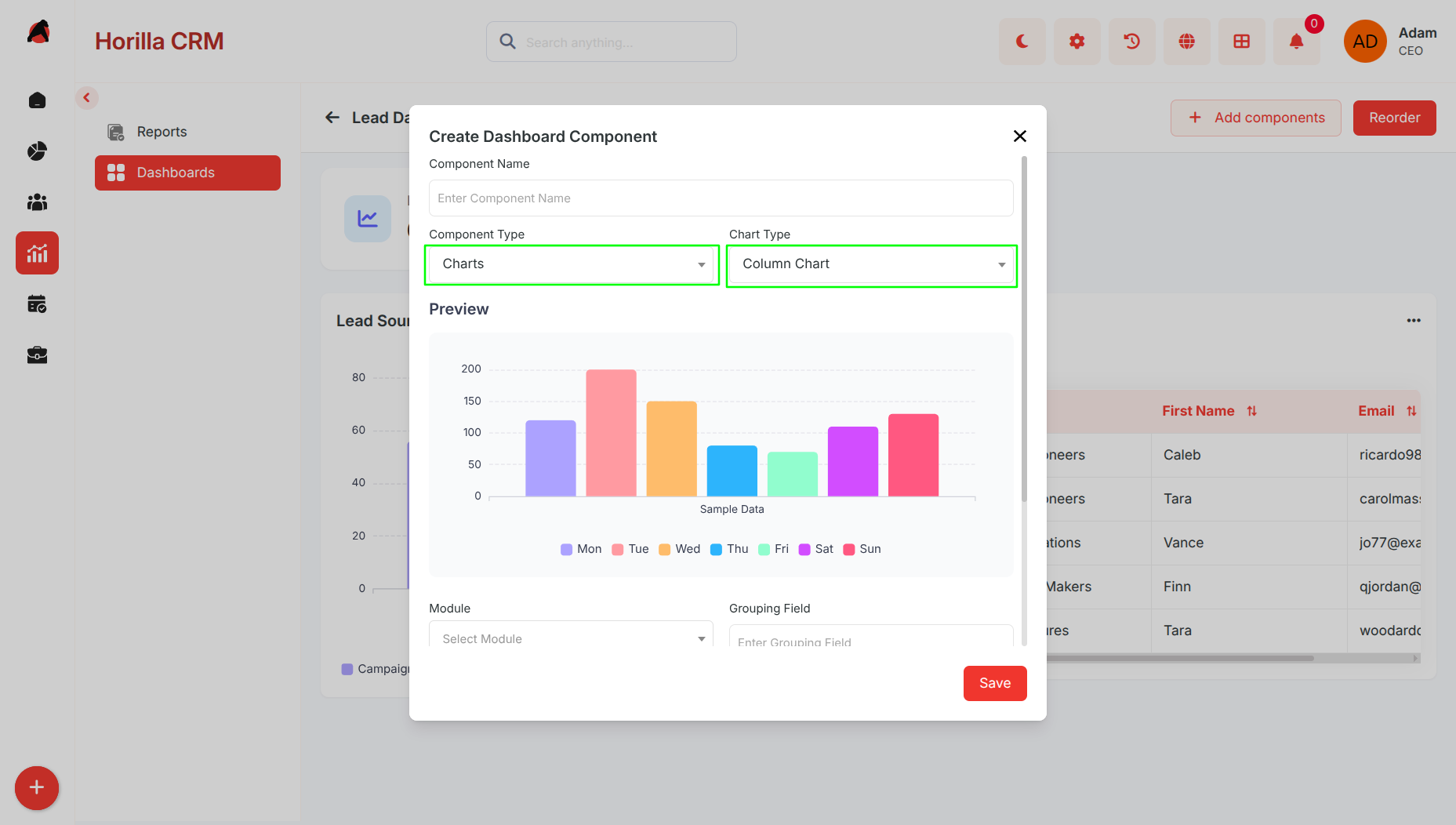This screenshot has height=825, width=1456.
Task: Toggle Tue legend item in preview
Action: pyautogui.click(x=630, y=550)
